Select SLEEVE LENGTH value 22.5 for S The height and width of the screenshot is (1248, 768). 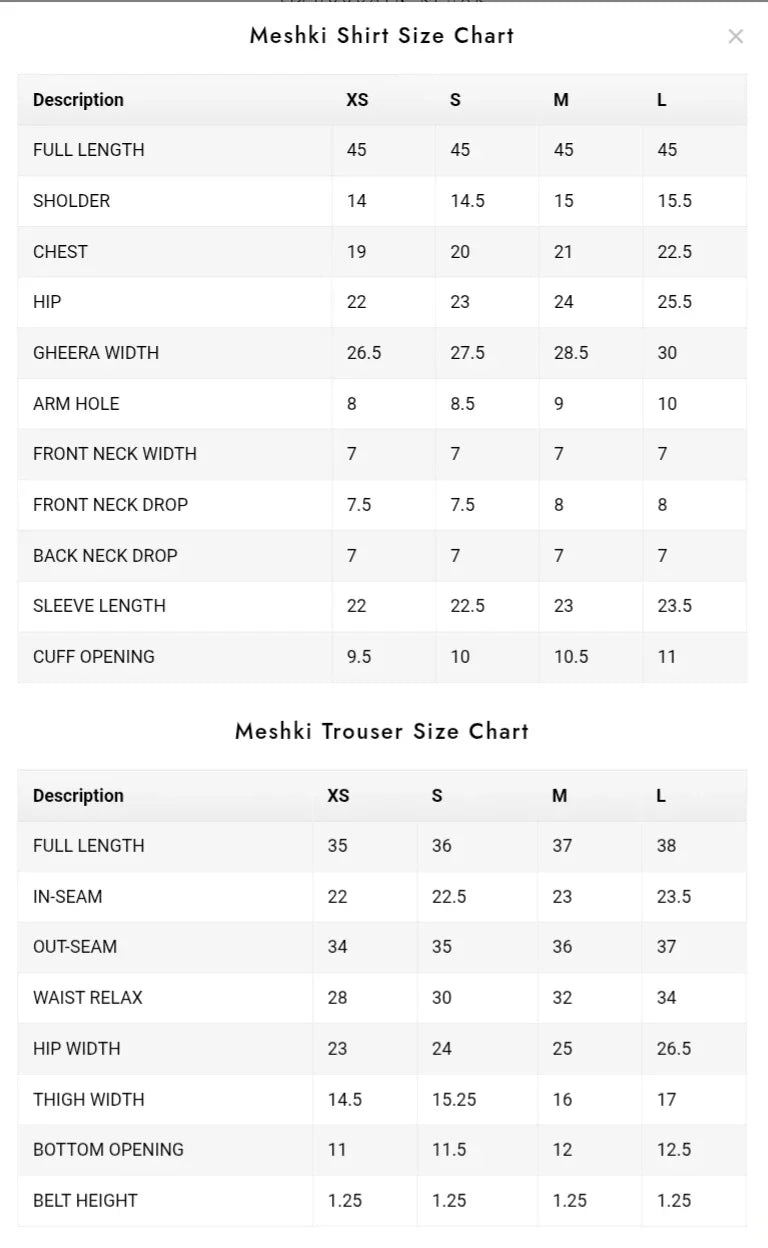pos(468,606)
